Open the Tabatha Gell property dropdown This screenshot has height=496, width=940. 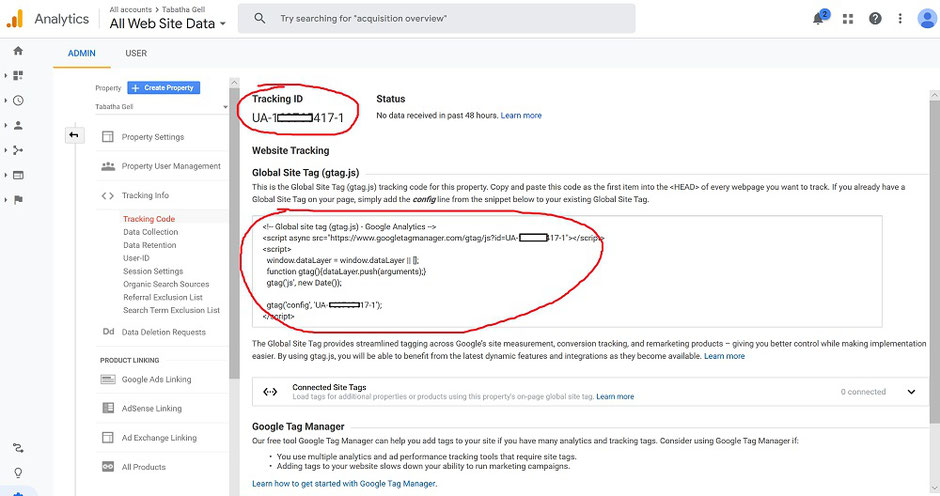(161, 107)
